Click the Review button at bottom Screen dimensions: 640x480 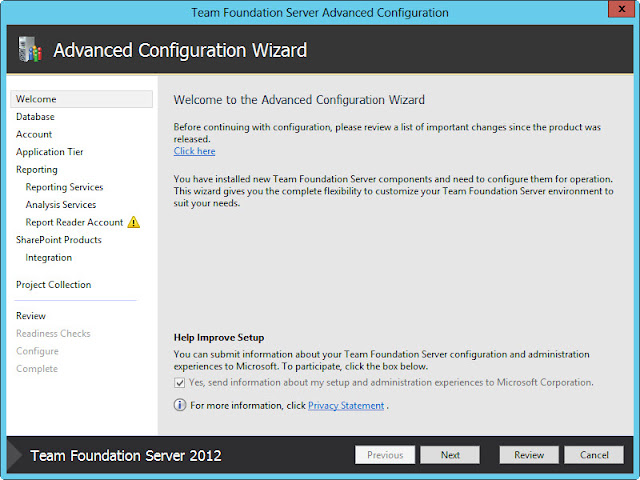pyautogui.click(x=529, y=455)
